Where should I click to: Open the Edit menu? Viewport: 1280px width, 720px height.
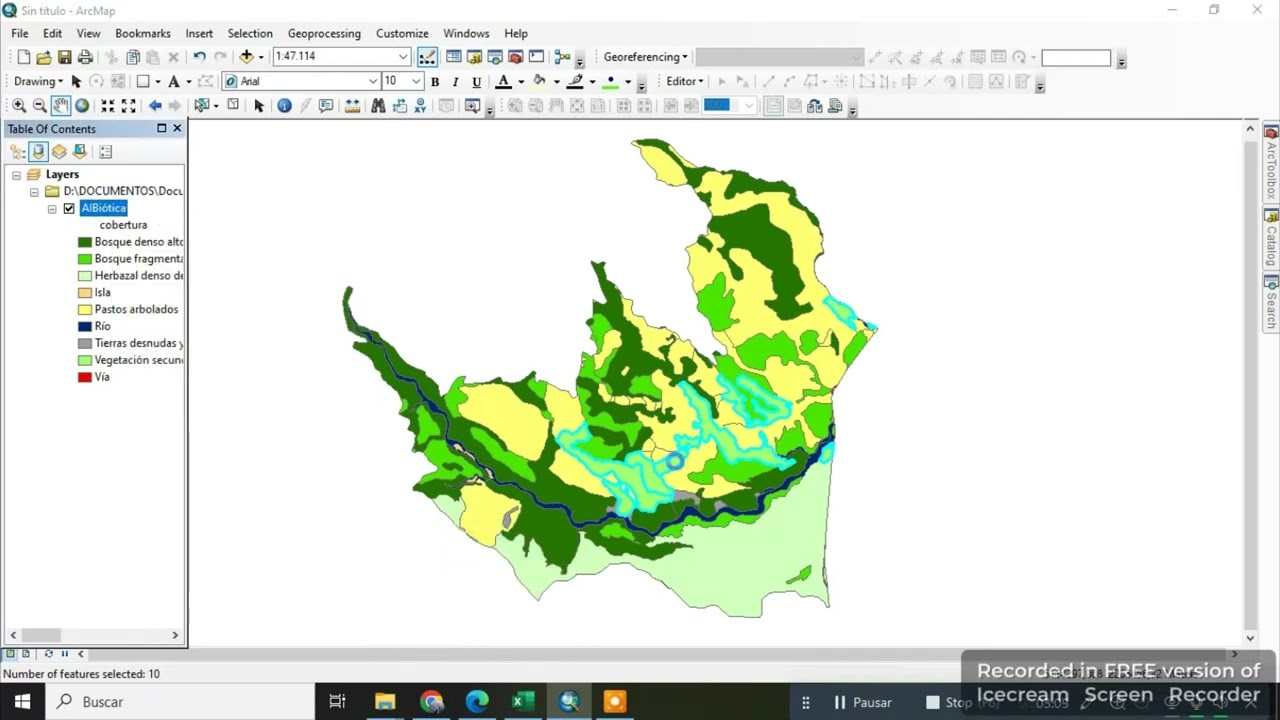tap(52, 33)
